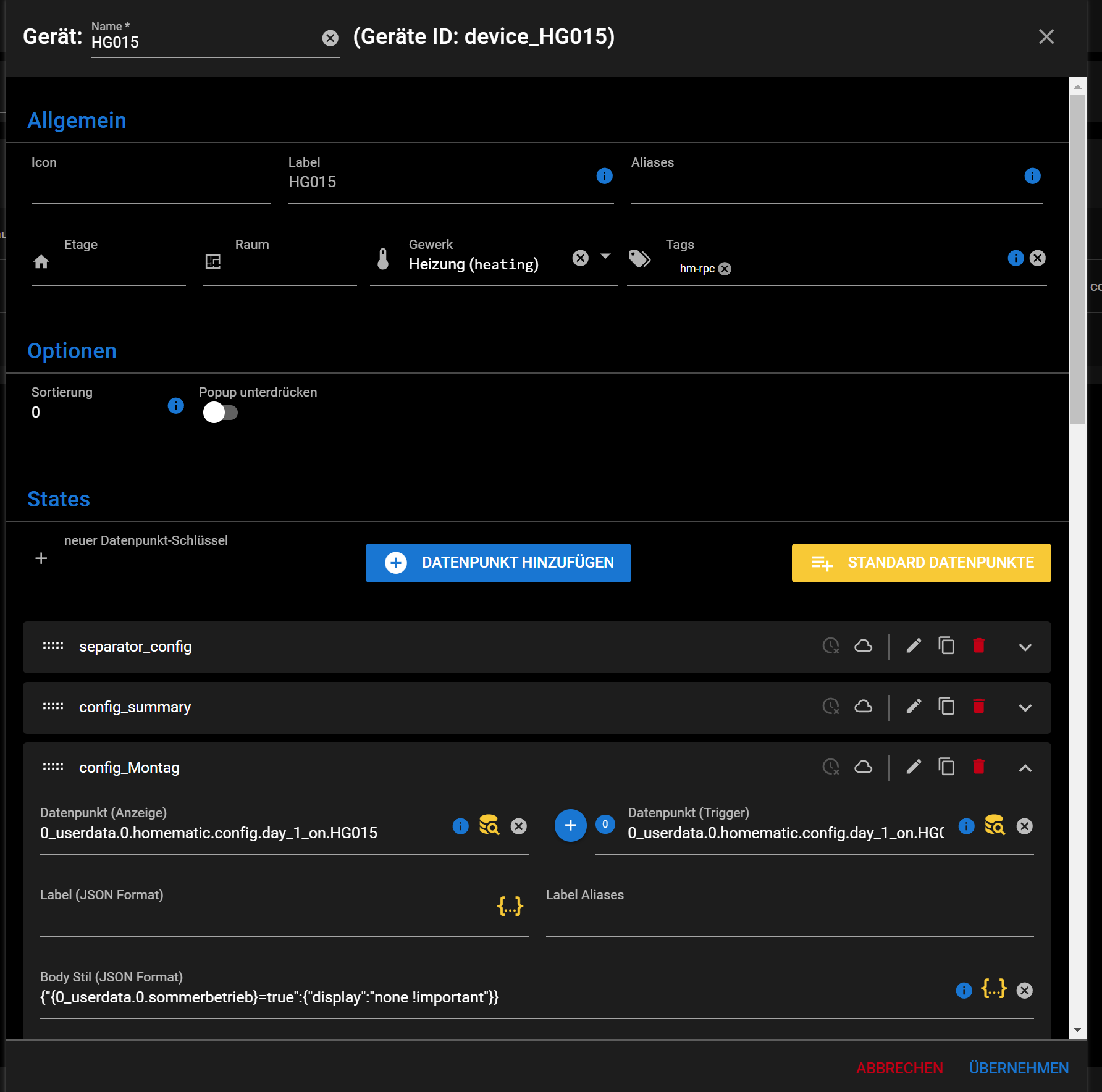Click the Etage home icon
Viewport: 1102px width, 1092px height.
pyautogui.click(x=41, y=262)
